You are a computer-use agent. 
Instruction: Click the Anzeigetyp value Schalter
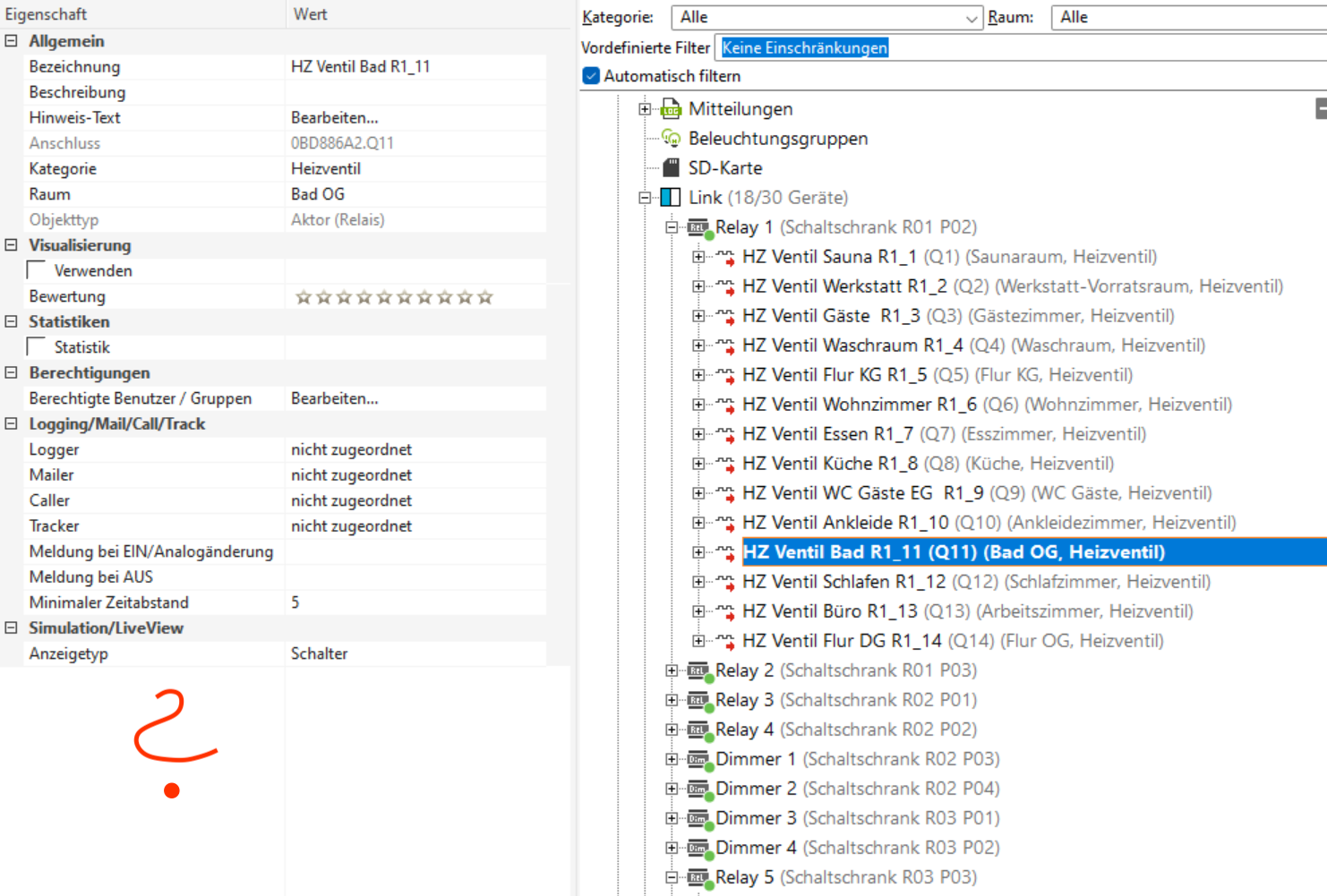click(320, 653)
